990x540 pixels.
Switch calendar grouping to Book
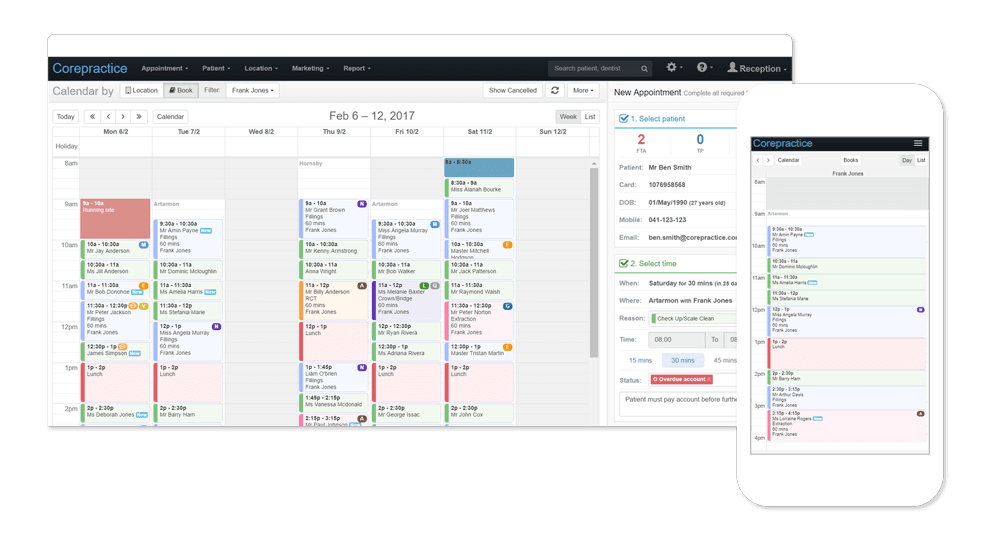(181, 90)
